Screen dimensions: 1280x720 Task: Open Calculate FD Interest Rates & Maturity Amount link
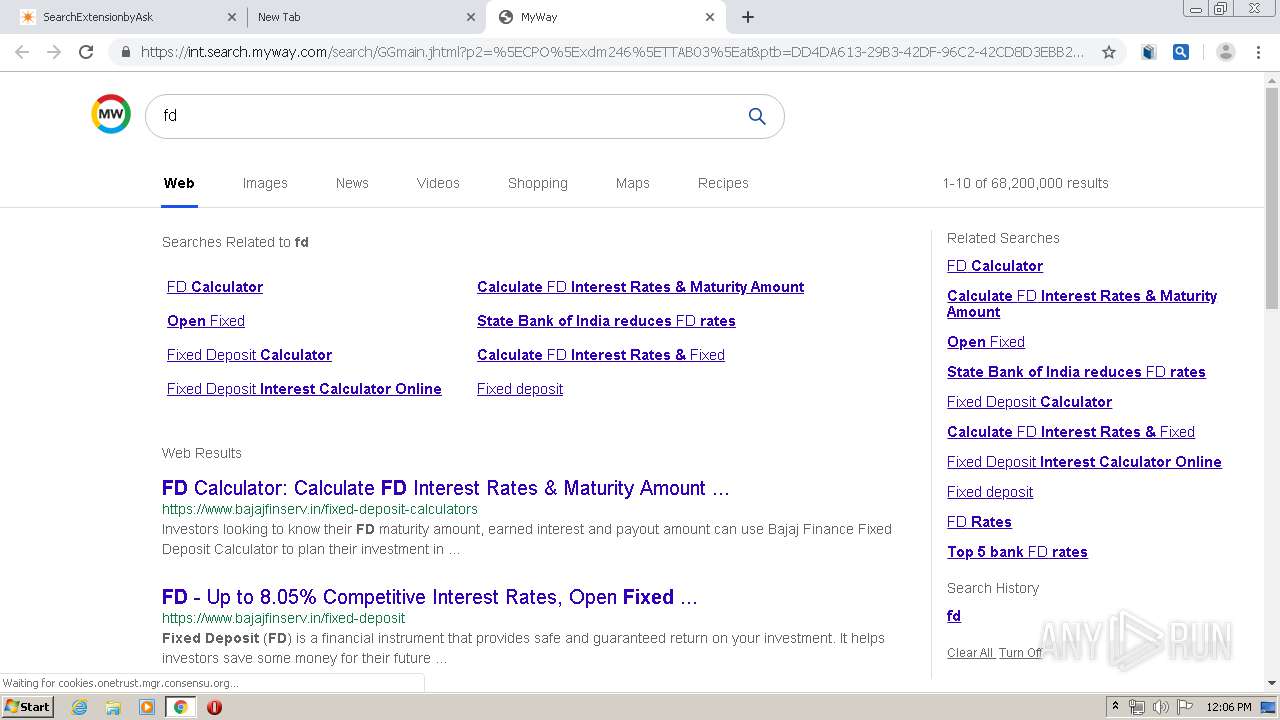point(640,287)
